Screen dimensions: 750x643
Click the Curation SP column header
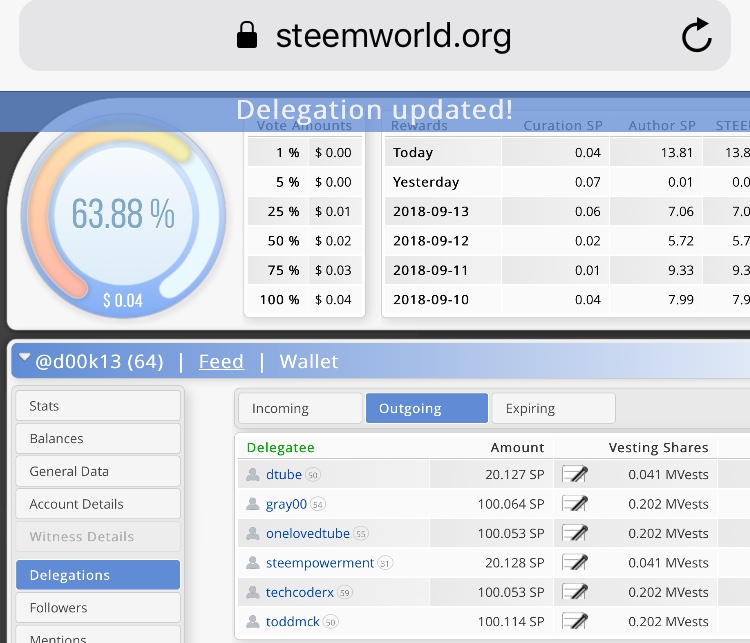point(562,125)
